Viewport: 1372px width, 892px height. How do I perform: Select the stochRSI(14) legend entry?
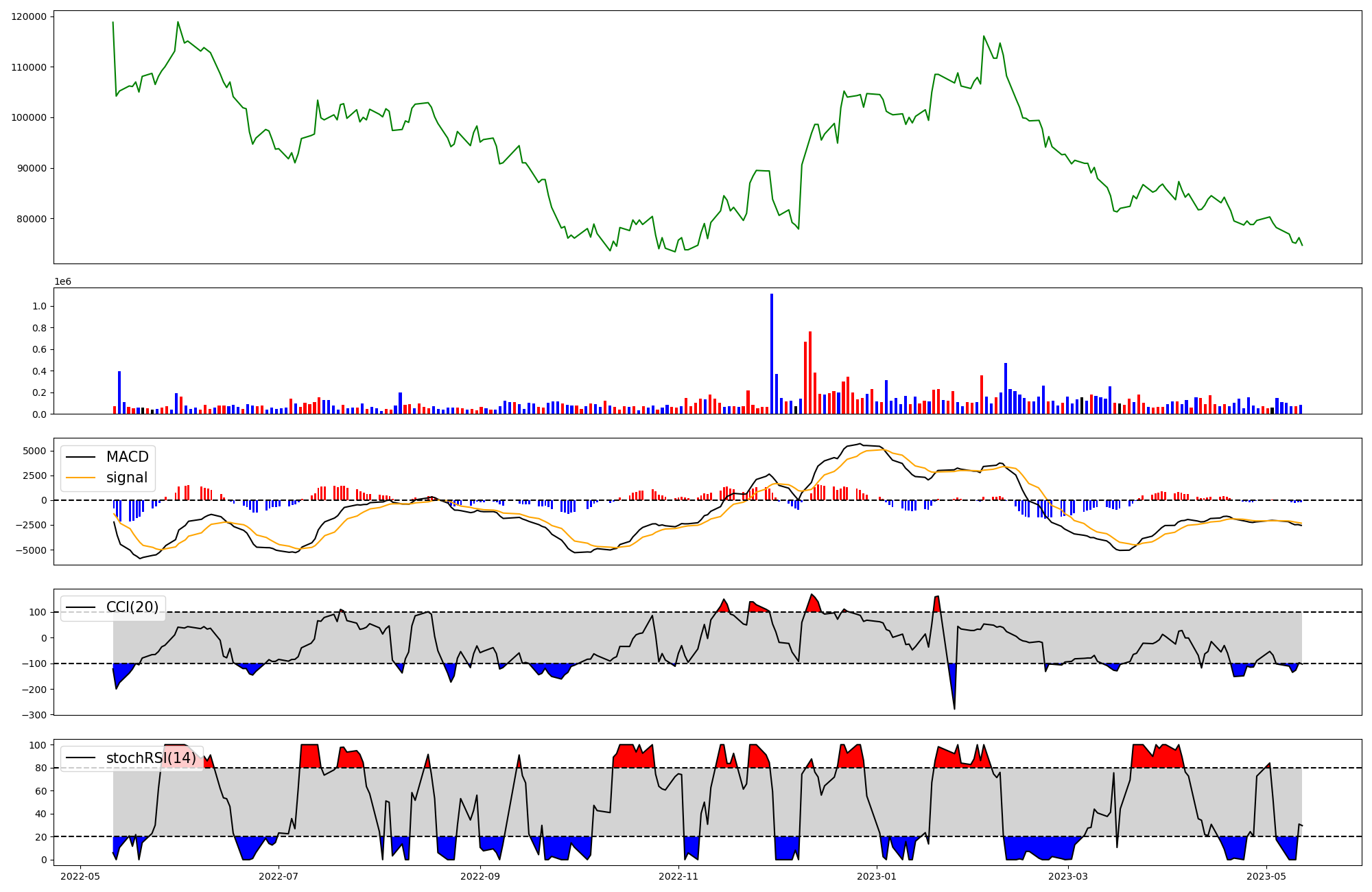pyautogui.click(x=150, y=758)
